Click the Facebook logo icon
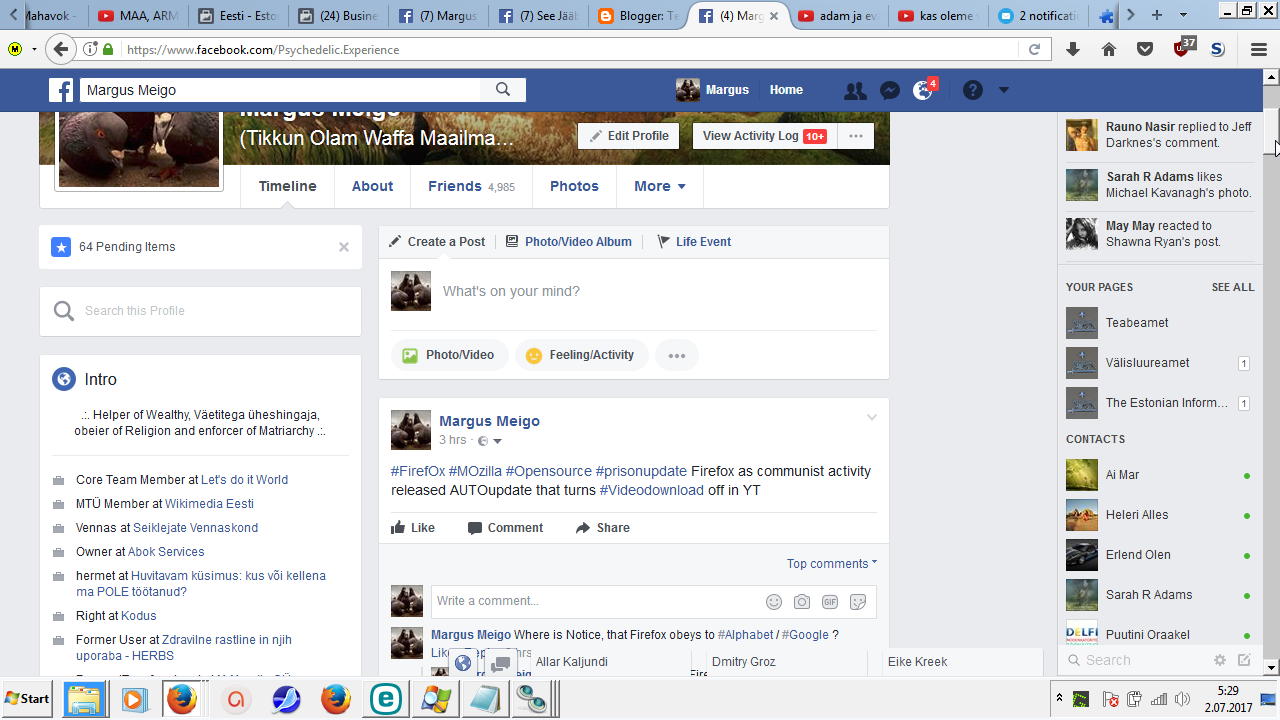Image resolution: width=1280 pixels, height=720 pixels. [x=62, y=90]
